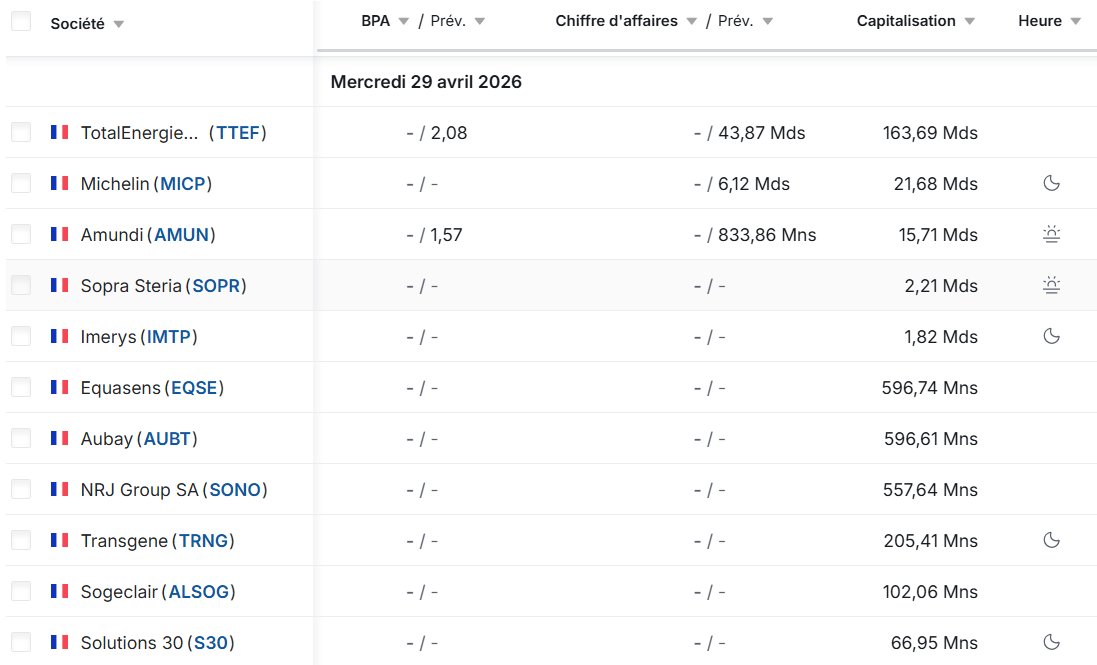Screen dimensions: 1097x665
Task: Click the moon icon in Imerys row
Action: (1052, 336)
